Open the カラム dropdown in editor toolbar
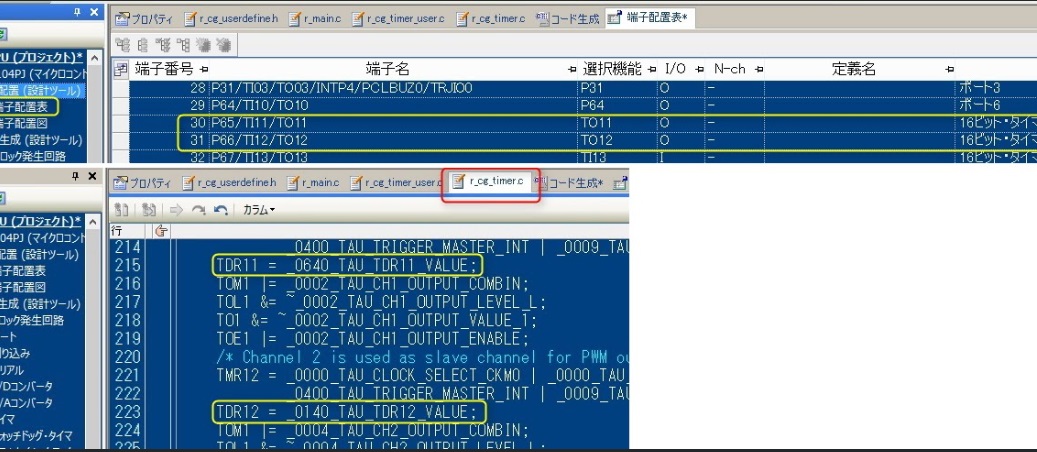Viewport: 1037px width, 452px height. coord(258,210)
